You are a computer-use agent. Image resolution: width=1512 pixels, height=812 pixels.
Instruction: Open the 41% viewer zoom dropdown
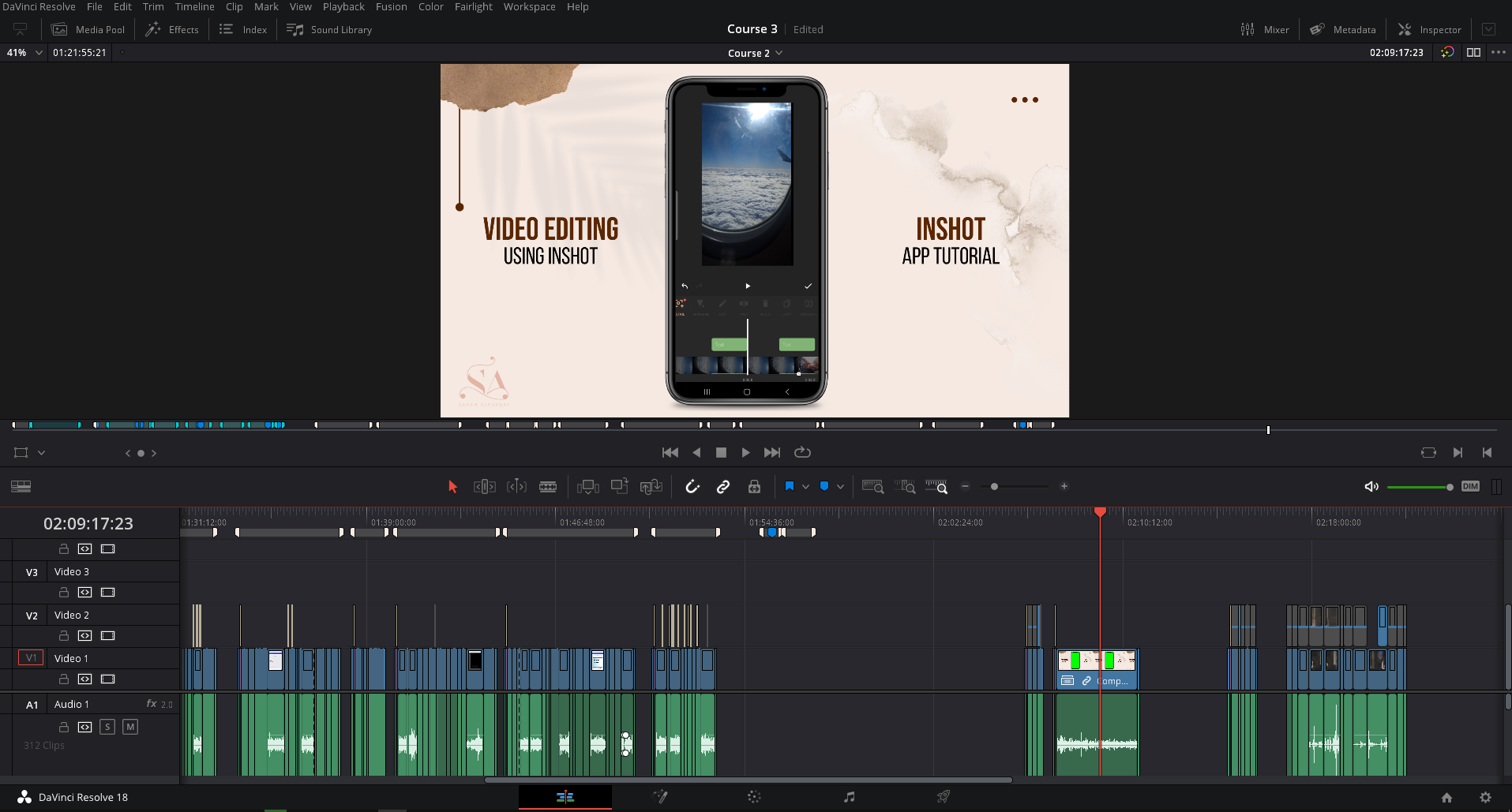39,53
